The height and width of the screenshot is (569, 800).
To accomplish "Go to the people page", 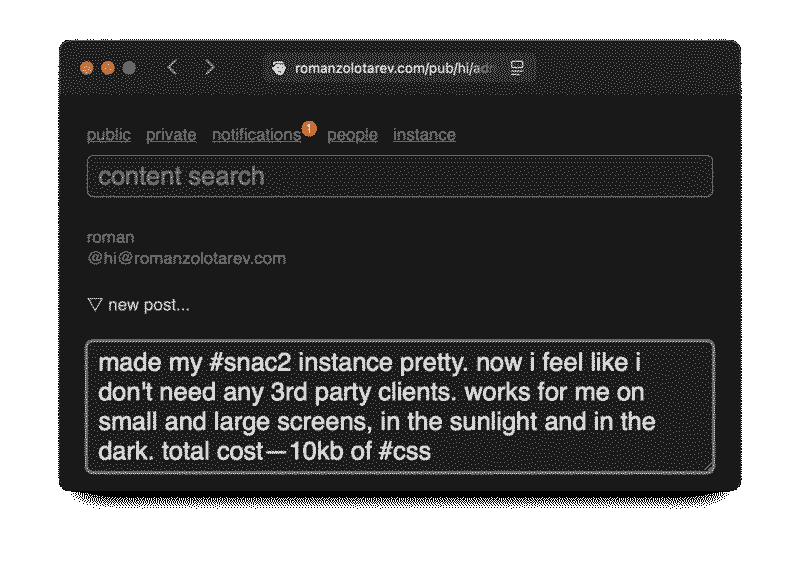I will click(x=352, y=135).
